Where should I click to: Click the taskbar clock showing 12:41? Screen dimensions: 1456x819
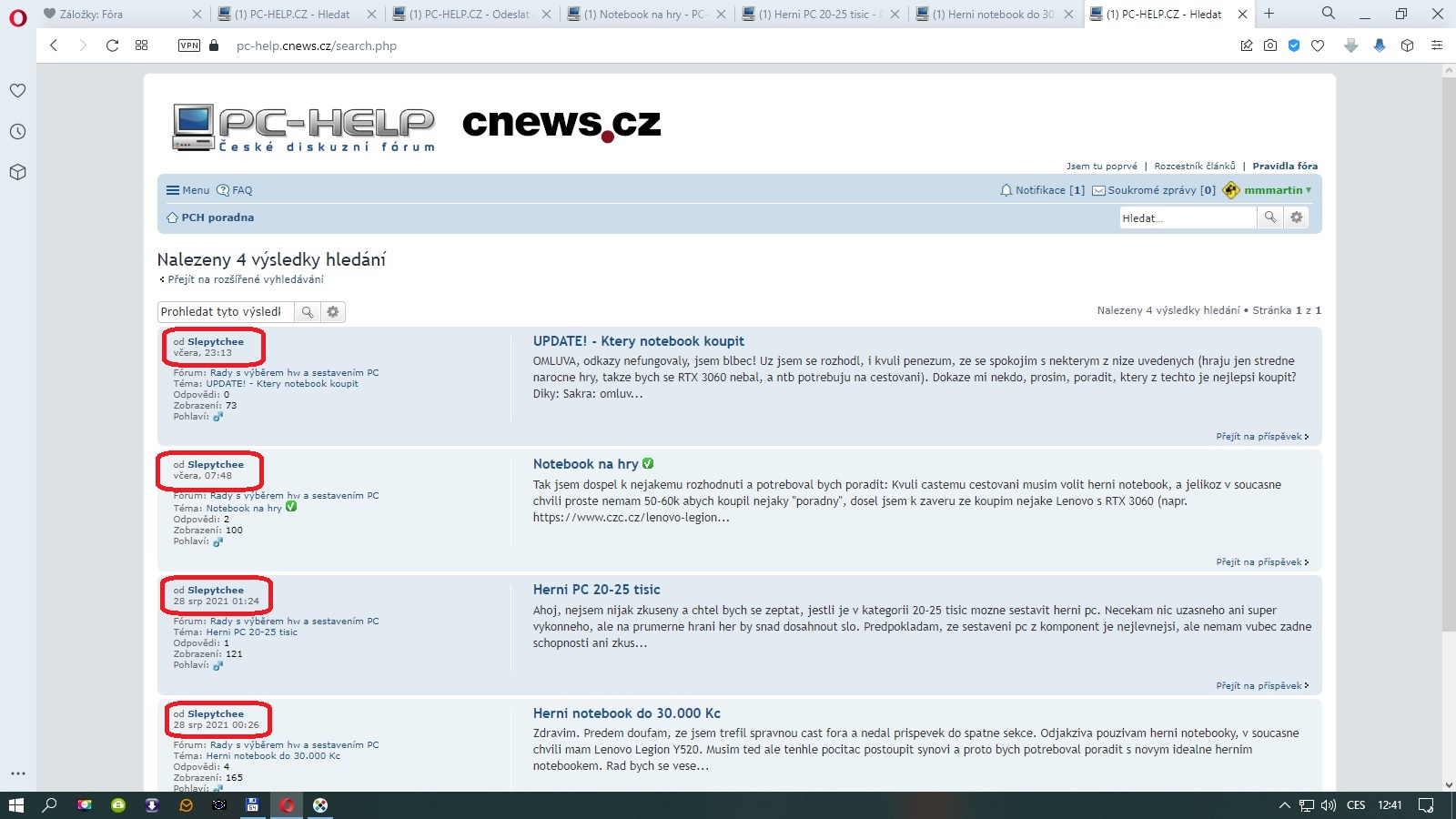1390,805
